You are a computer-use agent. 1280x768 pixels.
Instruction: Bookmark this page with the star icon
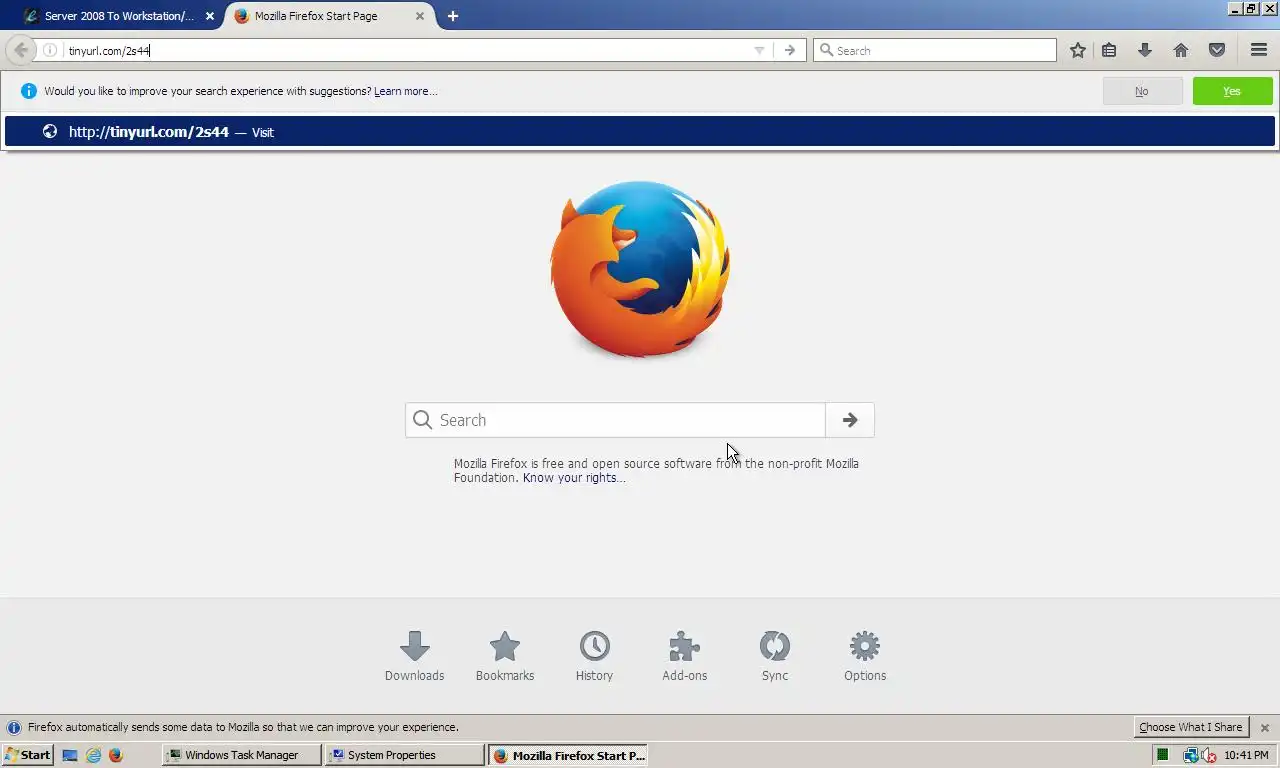click(x=1077, y=50)
